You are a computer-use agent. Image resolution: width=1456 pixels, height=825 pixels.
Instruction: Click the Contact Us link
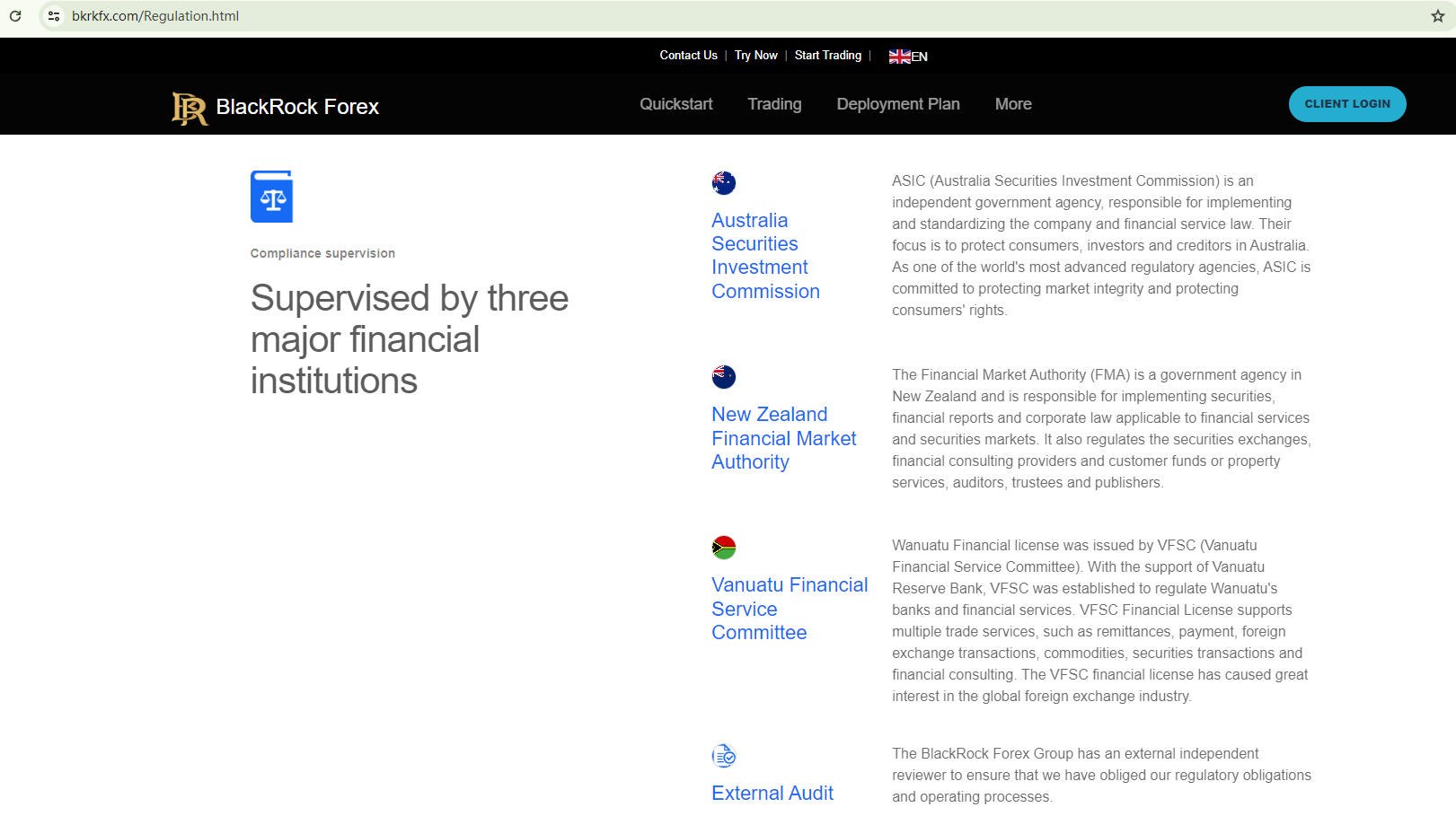click(689, 56)
